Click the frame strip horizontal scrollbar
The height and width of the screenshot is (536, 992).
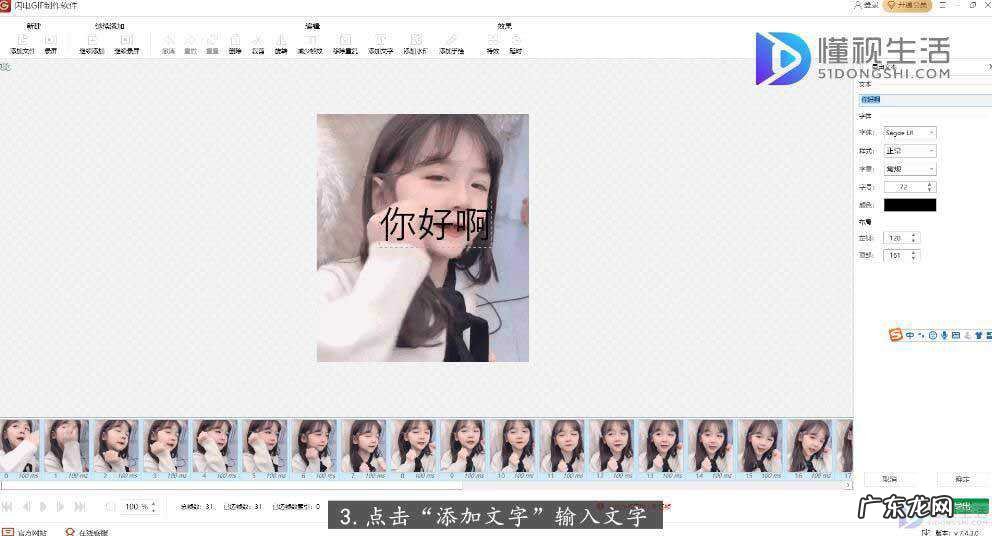coord(232,485)
